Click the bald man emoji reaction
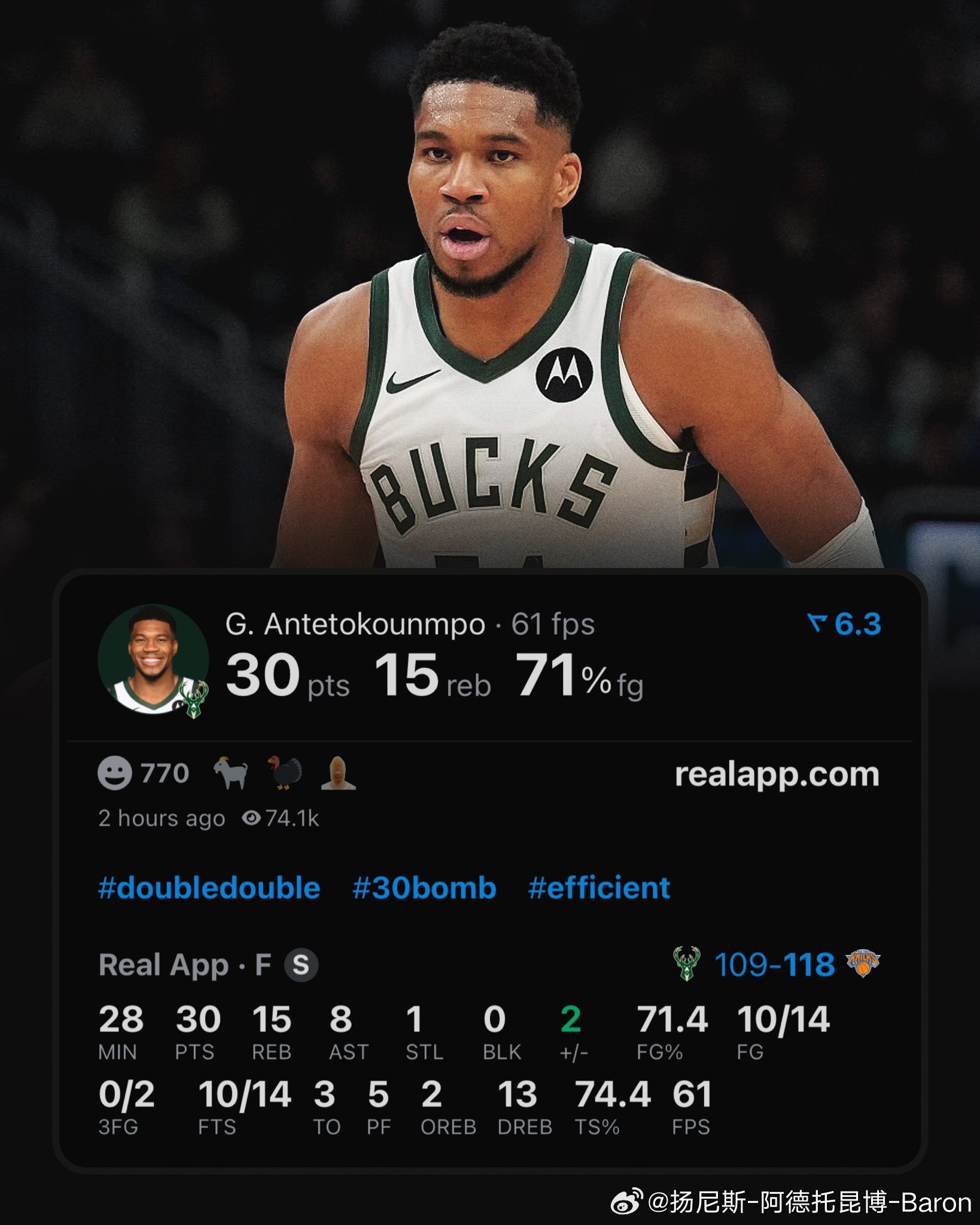Screen dimensions: 980x1225 pyautogui.click(x=339, y=773)
